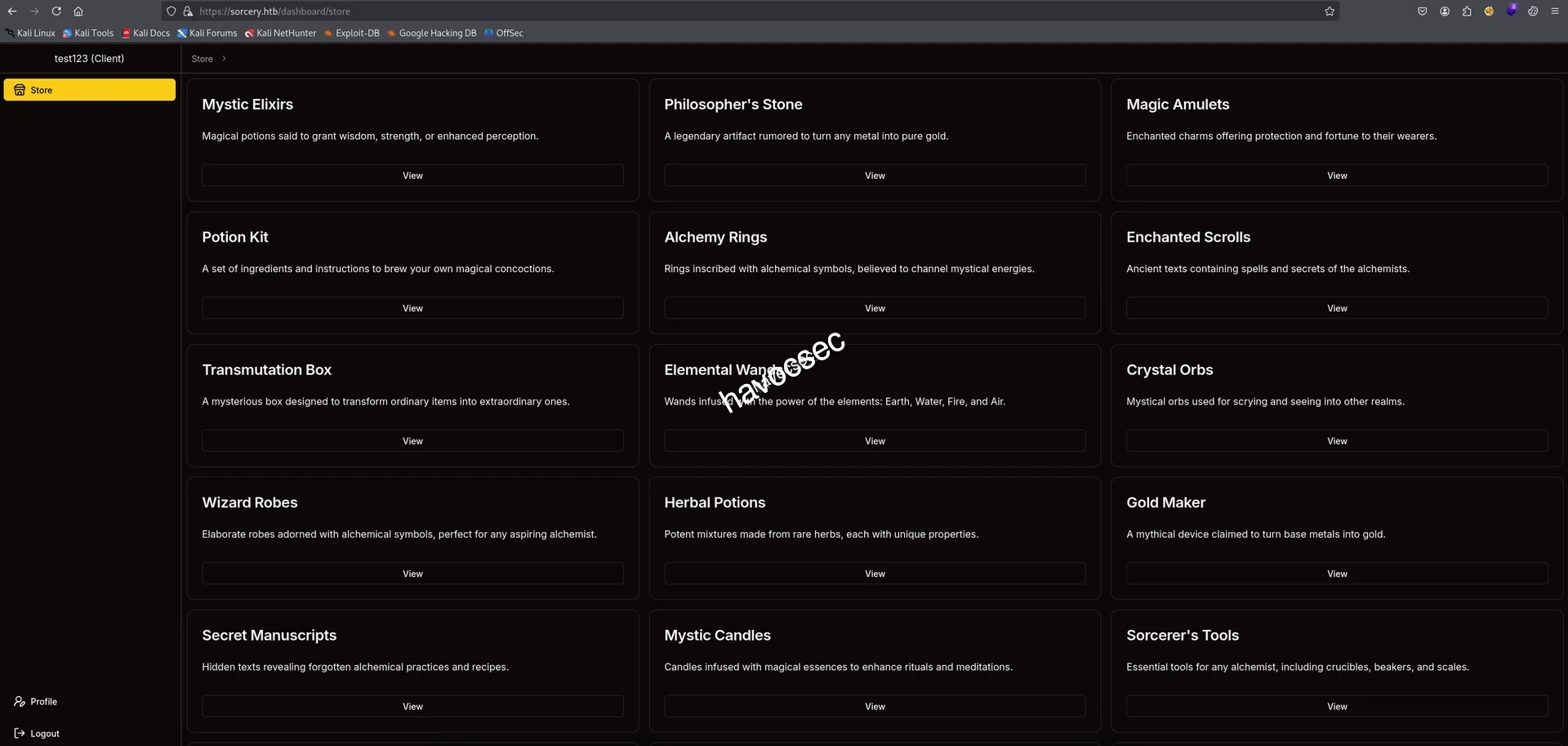1568x746 pixels.
Task: View the Gold Maker product
Action: point(1336,573)
